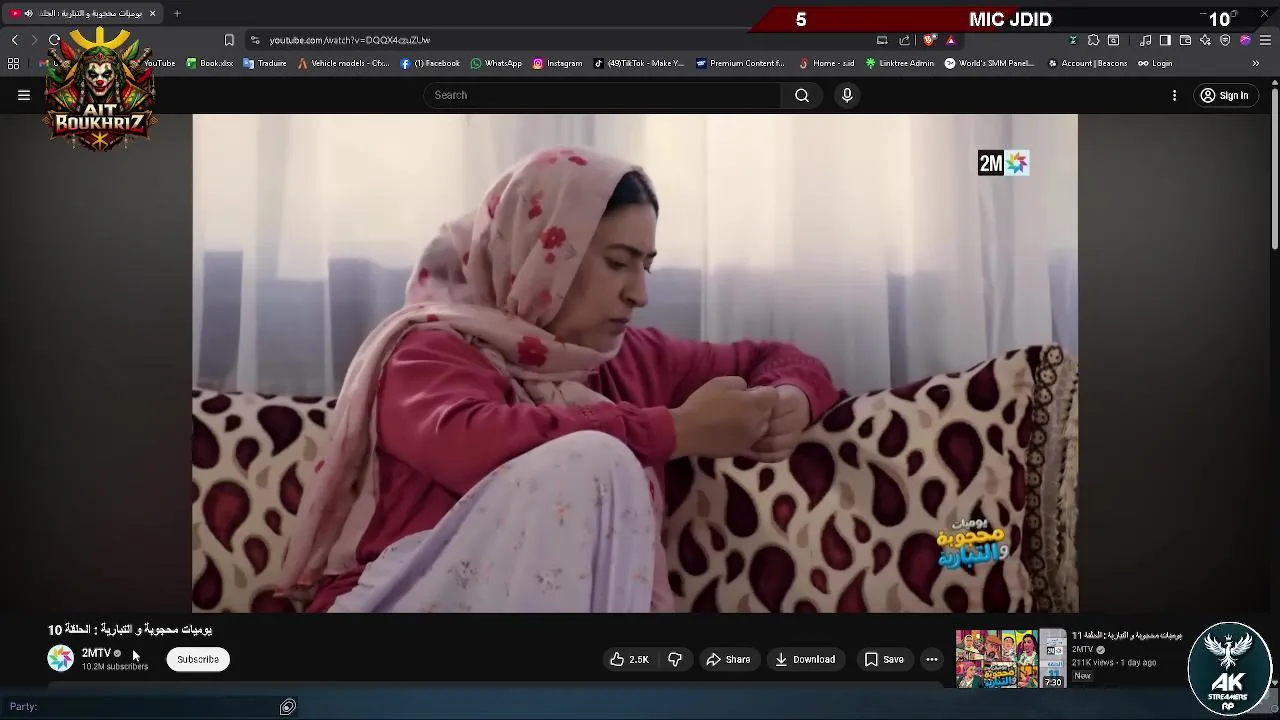Open the World's SMM Panel bookmark
This screenshot has height=720, width=1280.
coord(990,63)
